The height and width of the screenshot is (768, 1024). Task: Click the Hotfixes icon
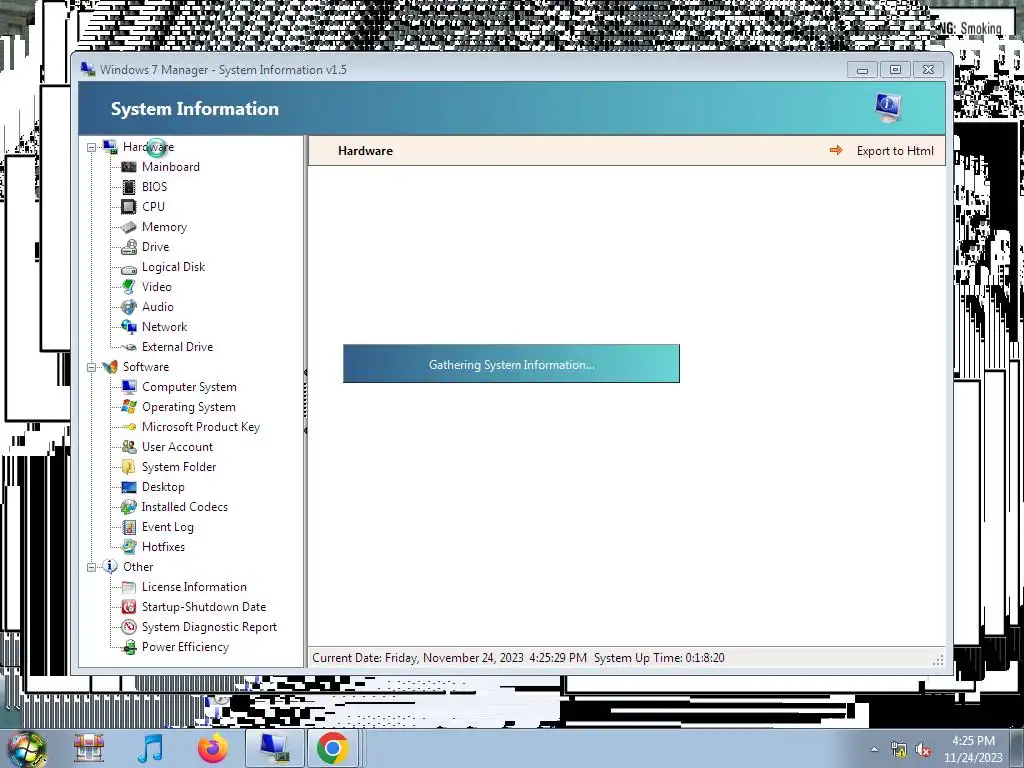(x=129, y=547)
